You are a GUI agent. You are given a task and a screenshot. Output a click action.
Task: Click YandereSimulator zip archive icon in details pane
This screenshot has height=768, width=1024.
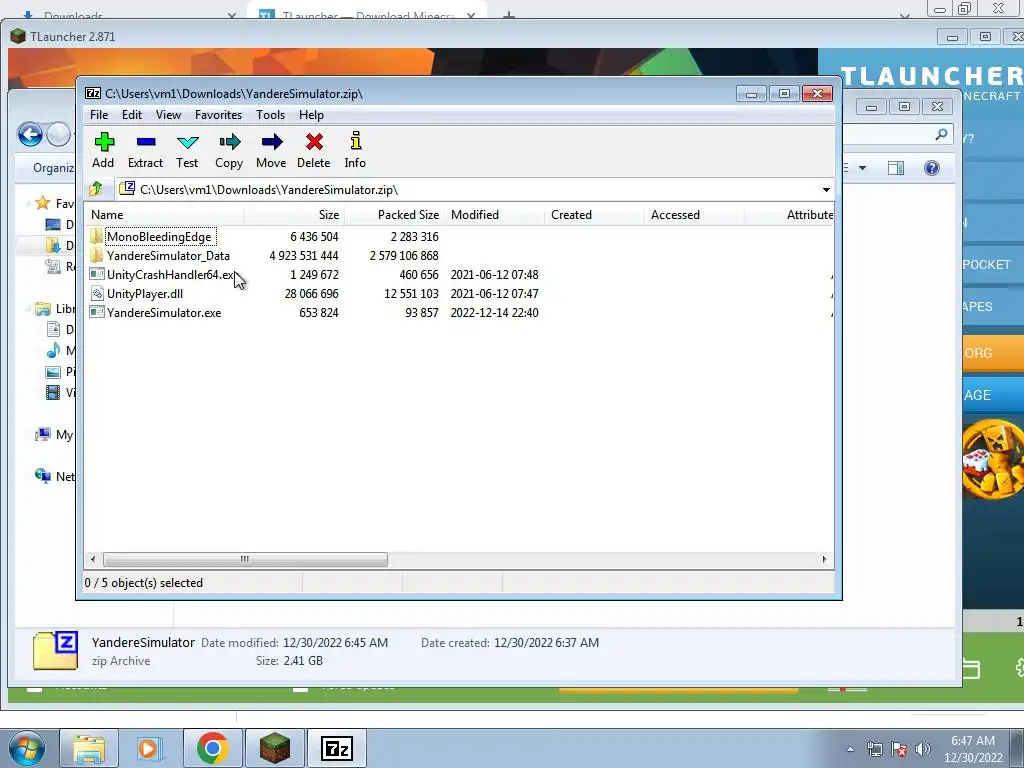(56, 650)
